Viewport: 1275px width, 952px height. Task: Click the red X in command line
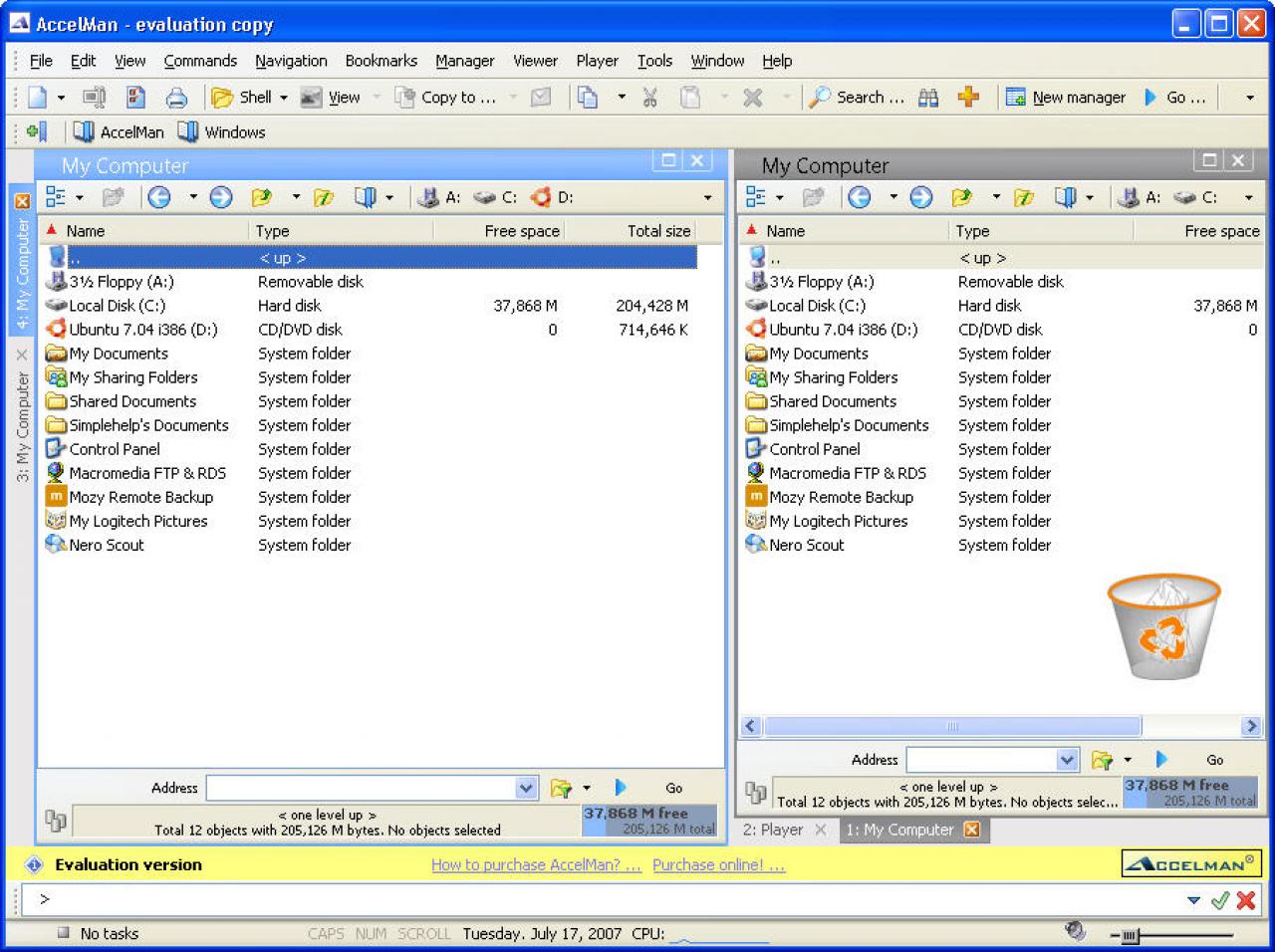click(x=1245, y=900)
